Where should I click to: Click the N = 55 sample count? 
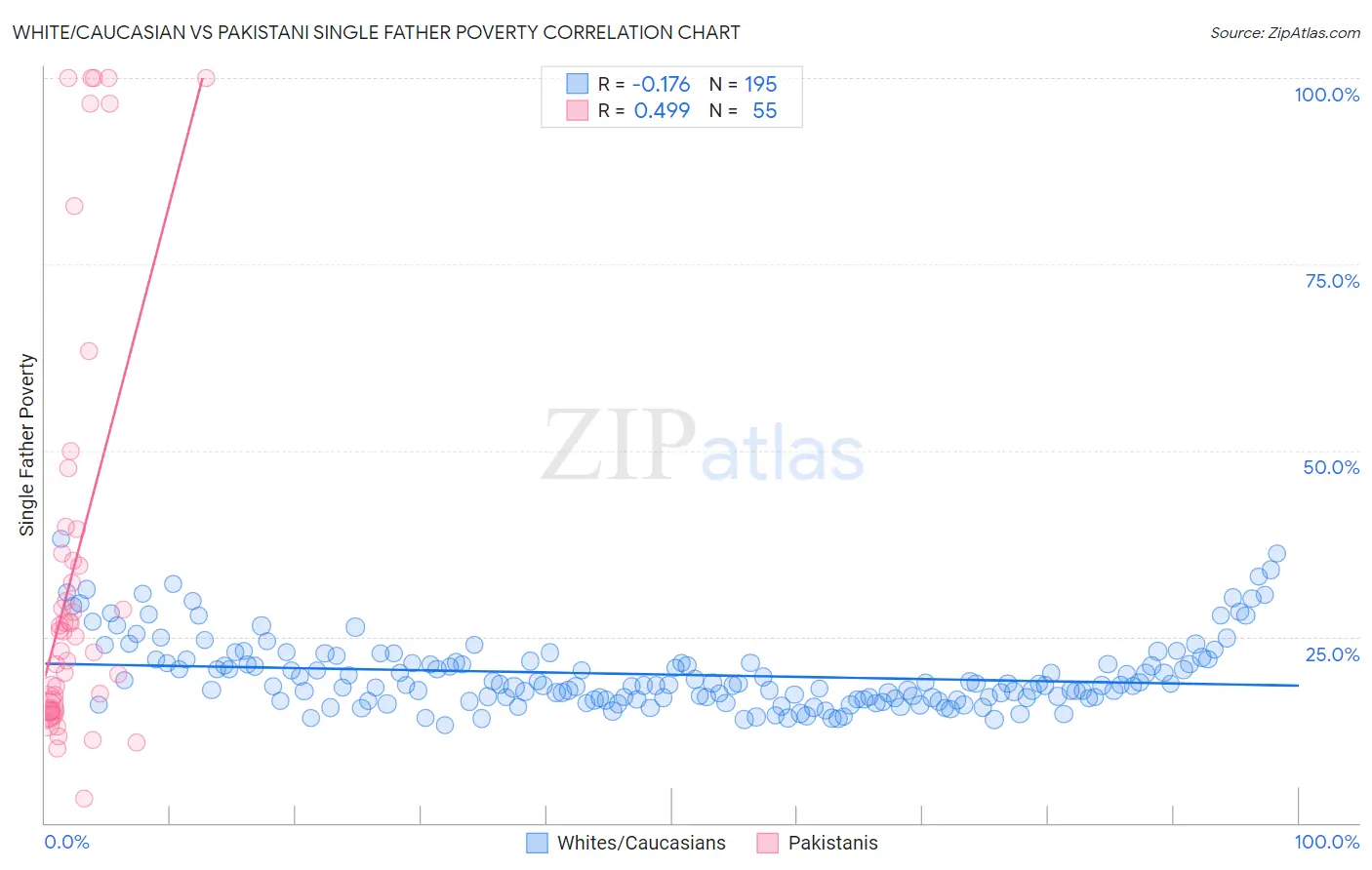coord(744,110)
